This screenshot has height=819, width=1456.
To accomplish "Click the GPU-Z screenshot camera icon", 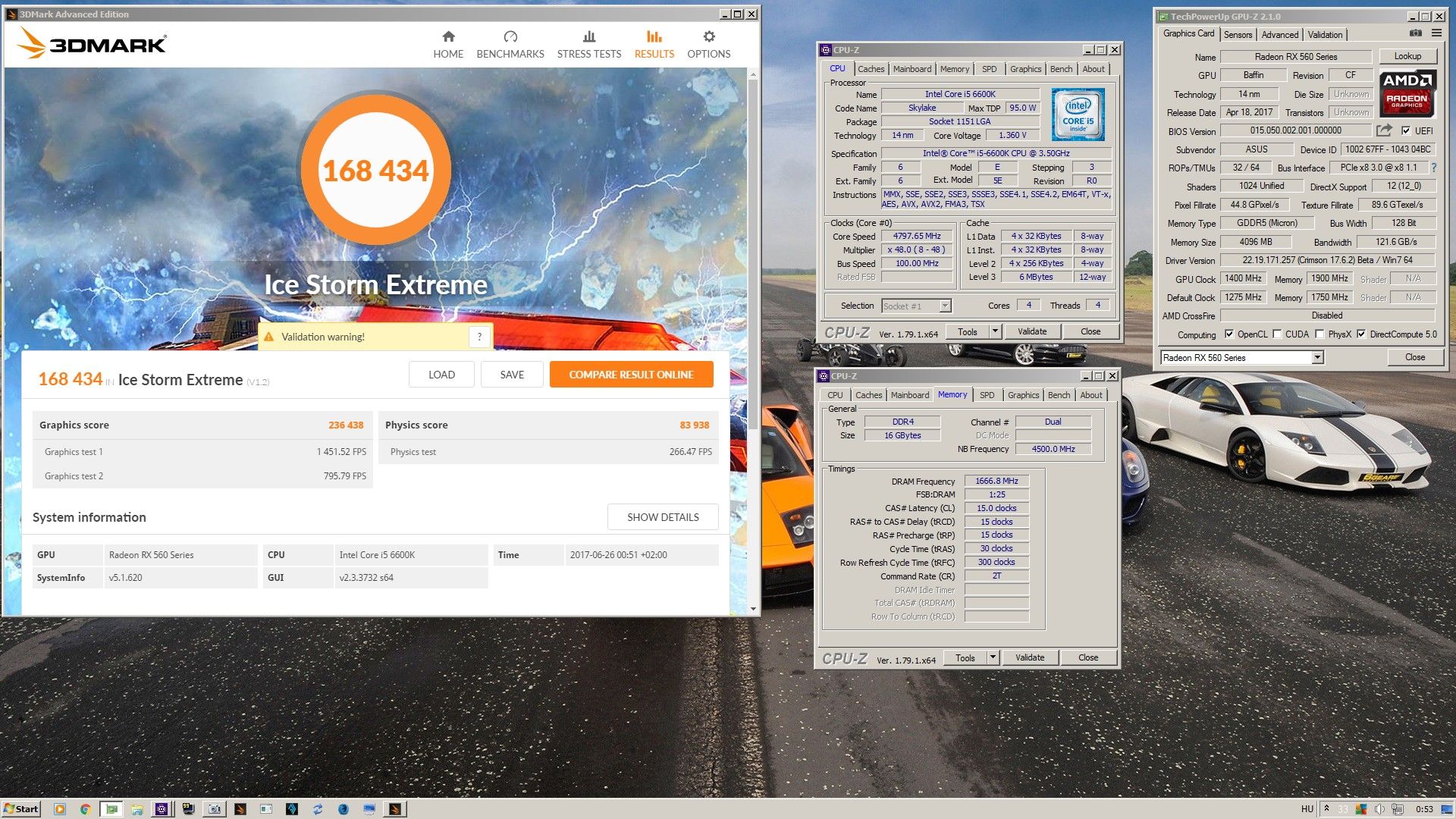I will [1415, 33].
